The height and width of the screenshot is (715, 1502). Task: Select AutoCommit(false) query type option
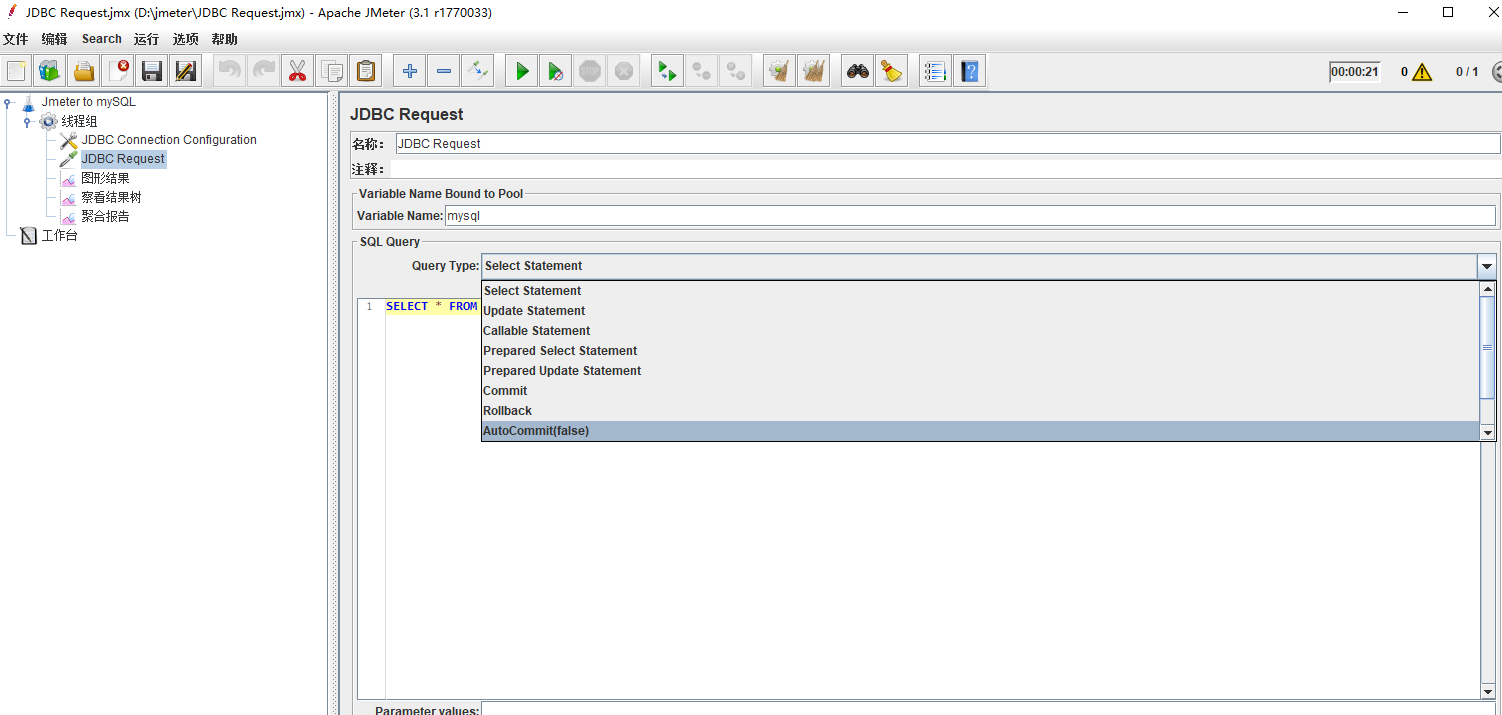click(x=536, y=431)
